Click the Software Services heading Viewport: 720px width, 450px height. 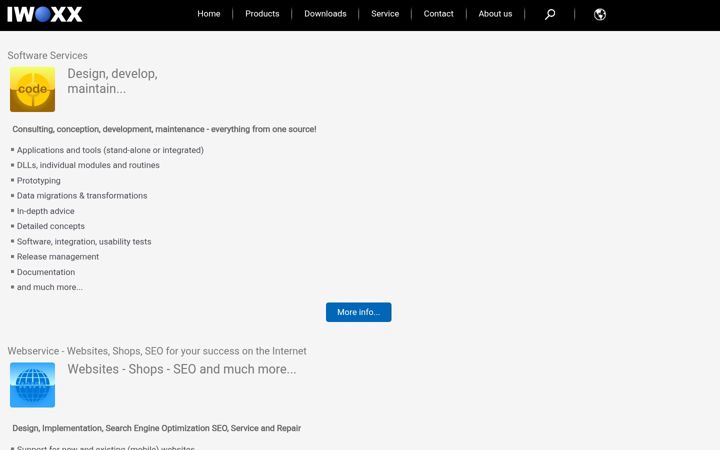(47, 56)
